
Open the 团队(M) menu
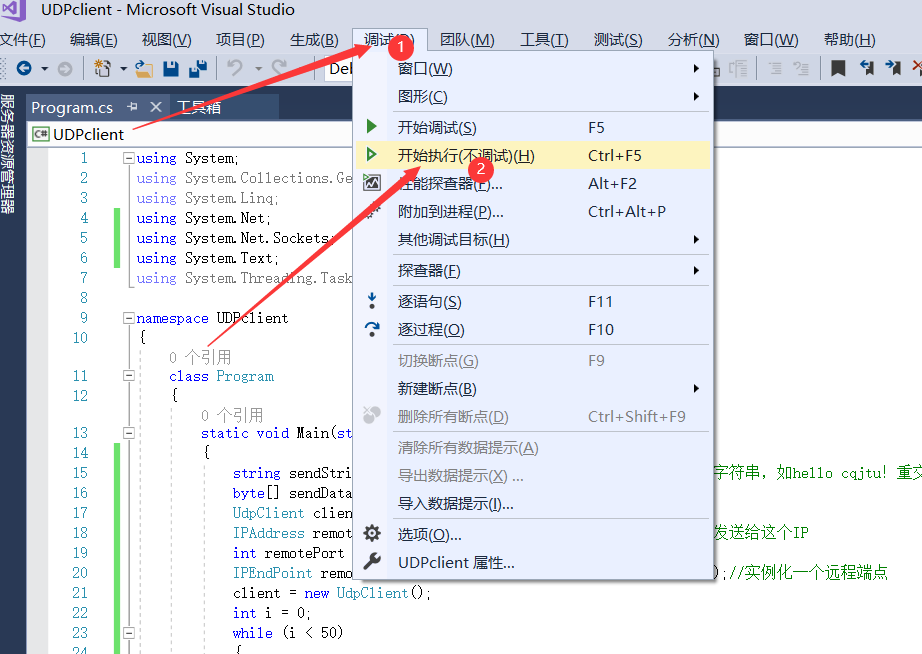tap(467, 40)
